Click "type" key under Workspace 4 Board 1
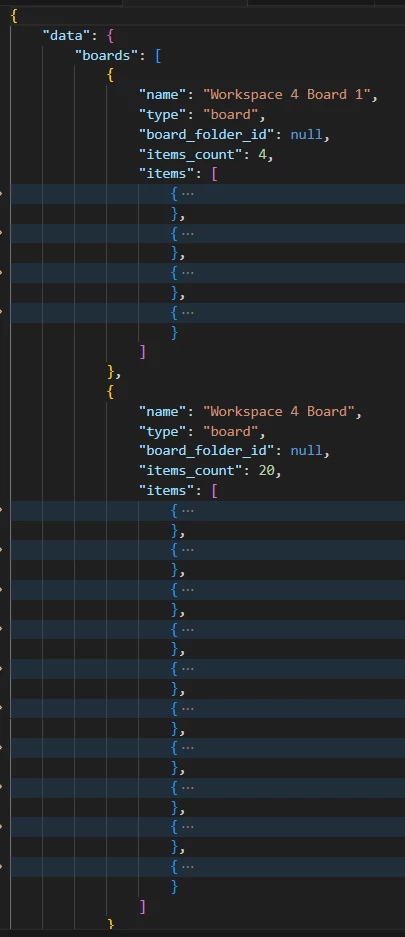 click(x=162, y=115)
